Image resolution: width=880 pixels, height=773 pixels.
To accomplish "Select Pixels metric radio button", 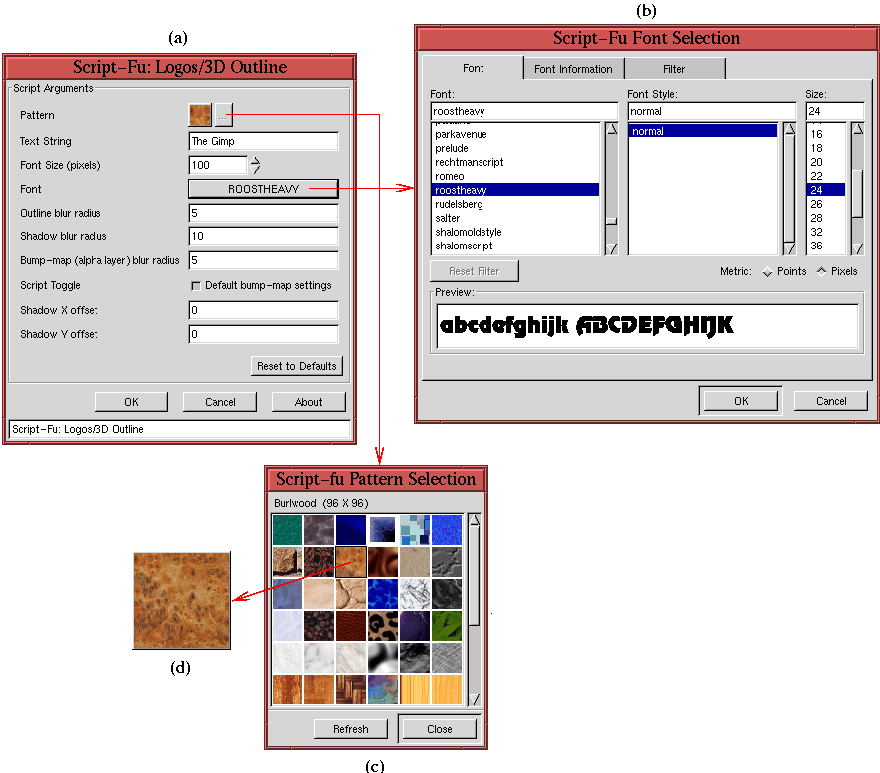I will [822, 271].
